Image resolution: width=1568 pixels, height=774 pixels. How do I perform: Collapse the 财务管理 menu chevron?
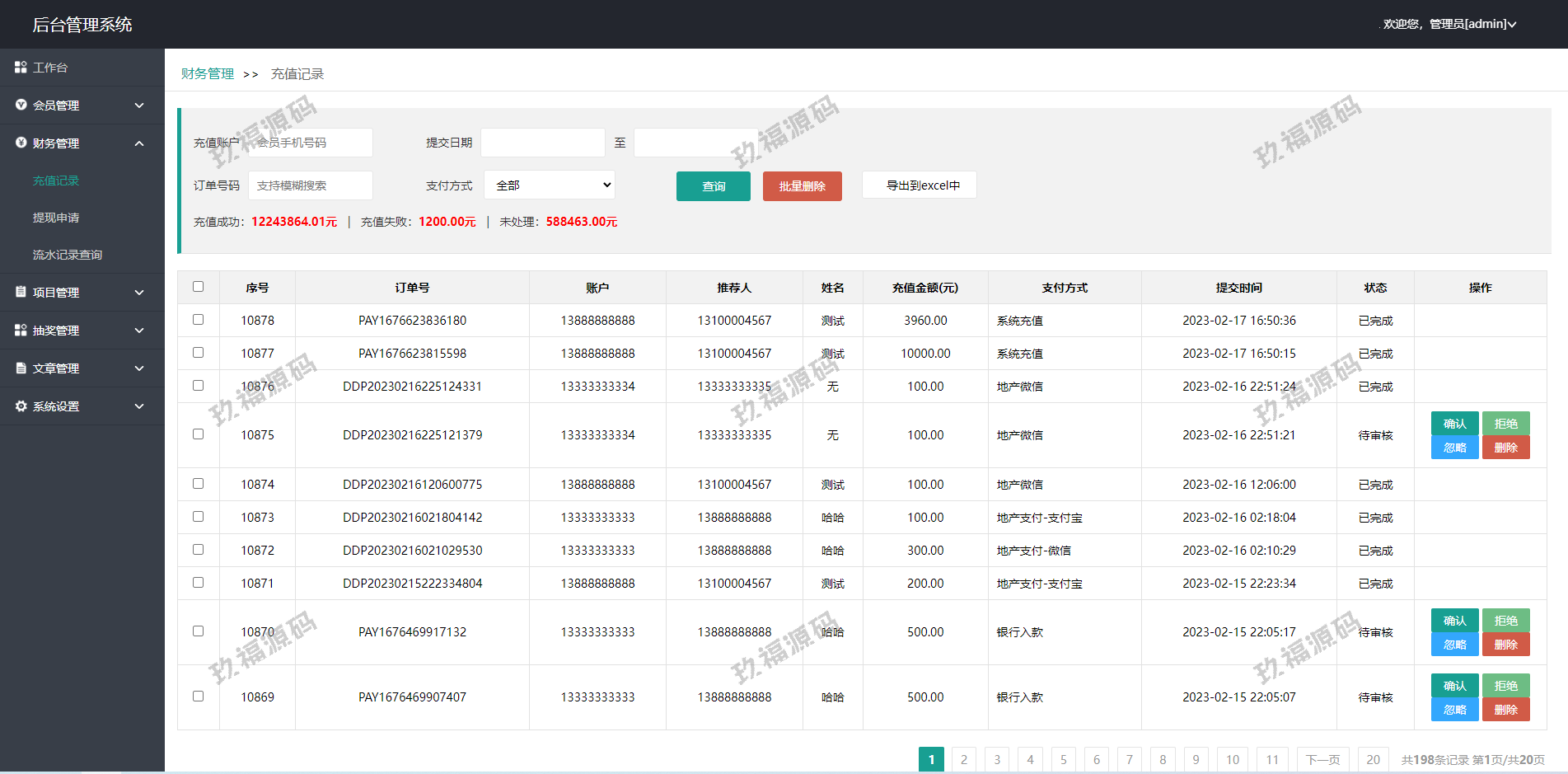click(139, 143)
